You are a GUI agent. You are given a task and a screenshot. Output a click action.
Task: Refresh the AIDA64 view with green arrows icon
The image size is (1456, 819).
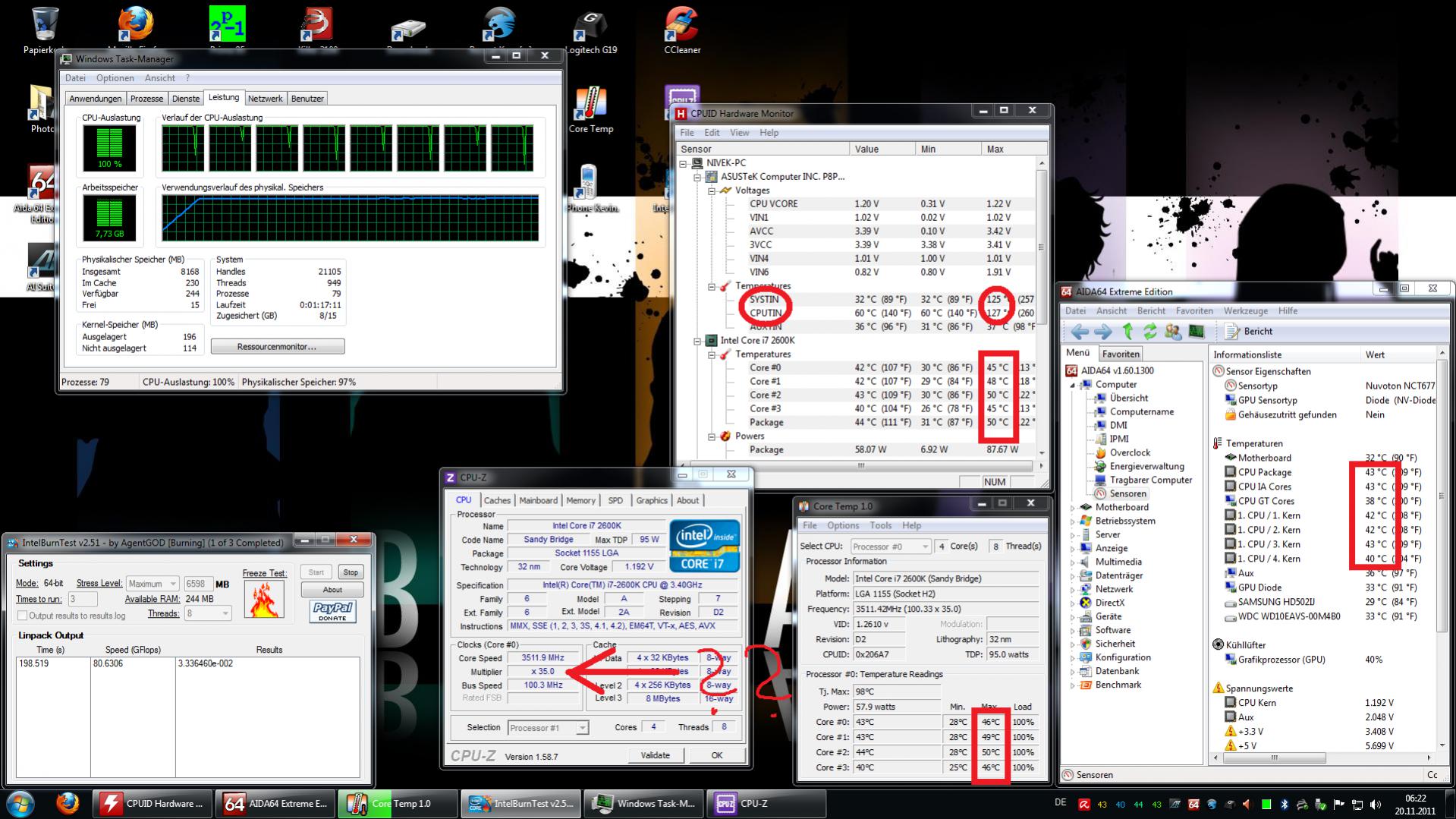pyautogui.click(x=1150, y=332)
